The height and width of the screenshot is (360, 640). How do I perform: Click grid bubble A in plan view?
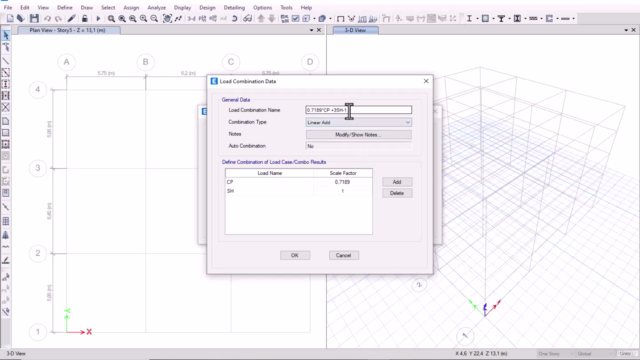[x=67, y=62]
